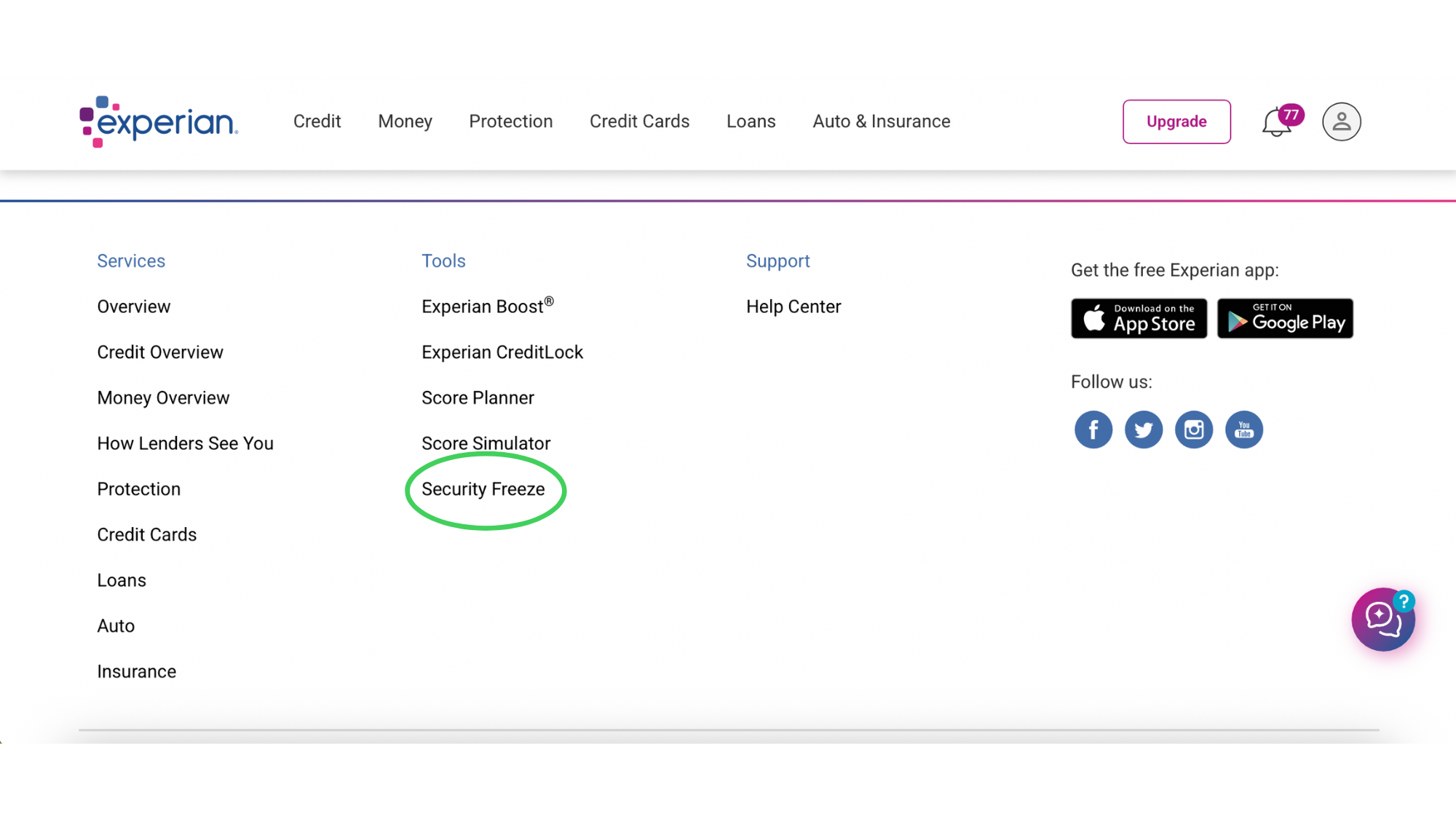Click the Upgrade button
This screenshot has height=819, width=1456.
1176,122
